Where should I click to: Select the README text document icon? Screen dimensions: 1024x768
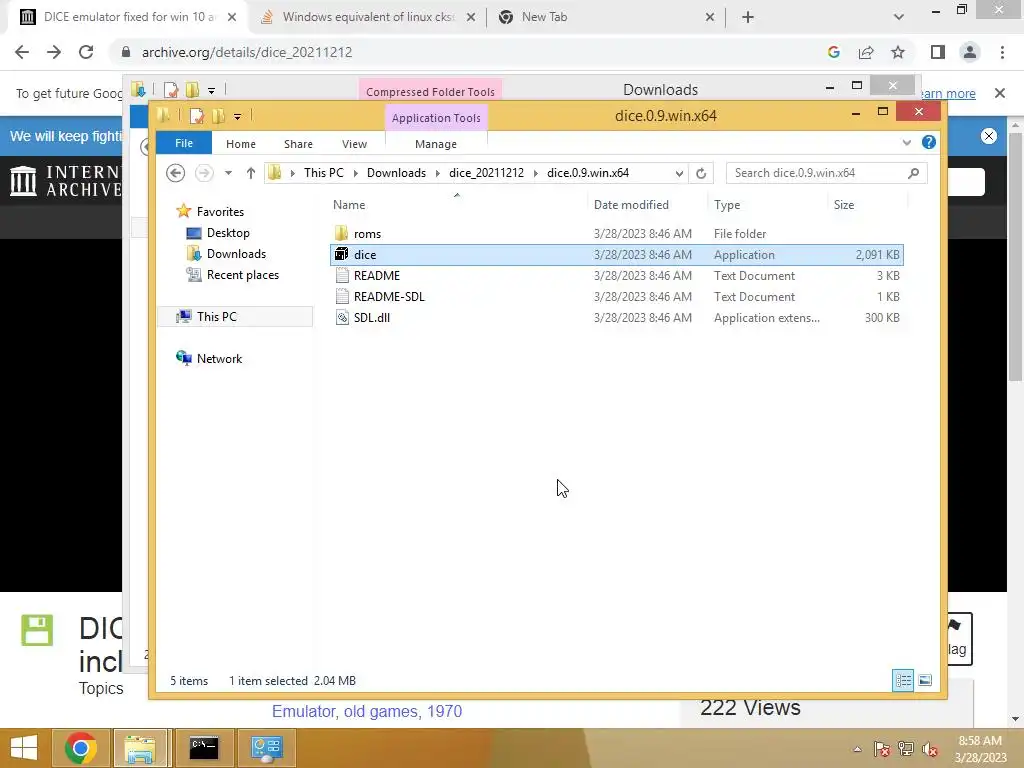point(342,276)
